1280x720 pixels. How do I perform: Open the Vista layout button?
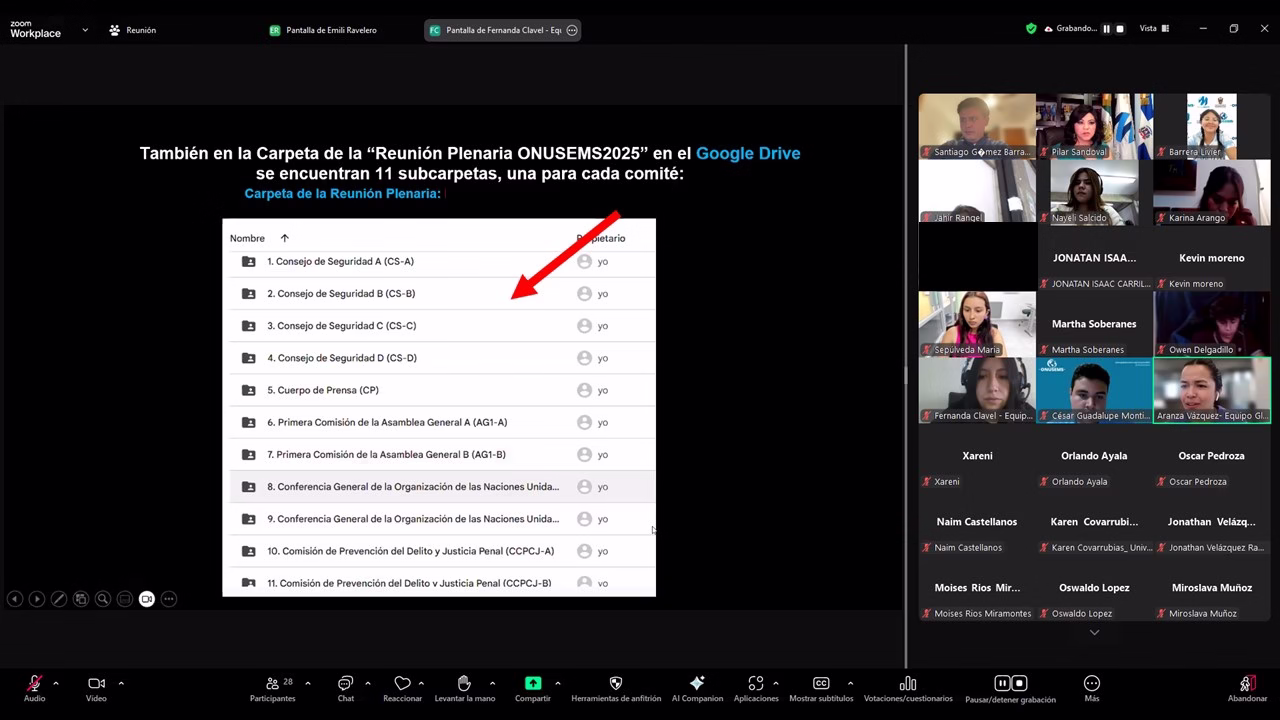[1154, 29]
